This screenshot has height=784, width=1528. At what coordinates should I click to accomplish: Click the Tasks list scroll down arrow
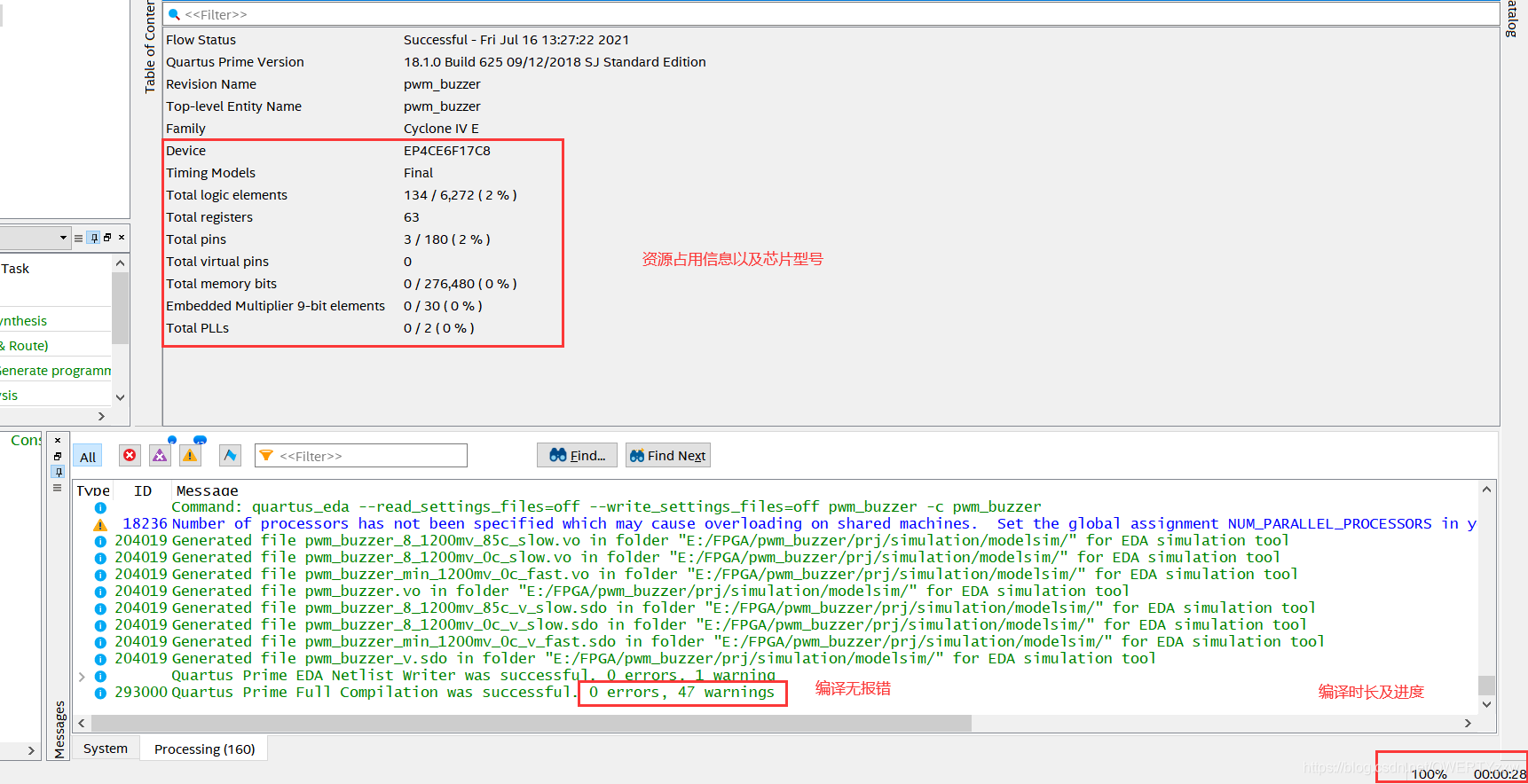[x=121, y=397]
